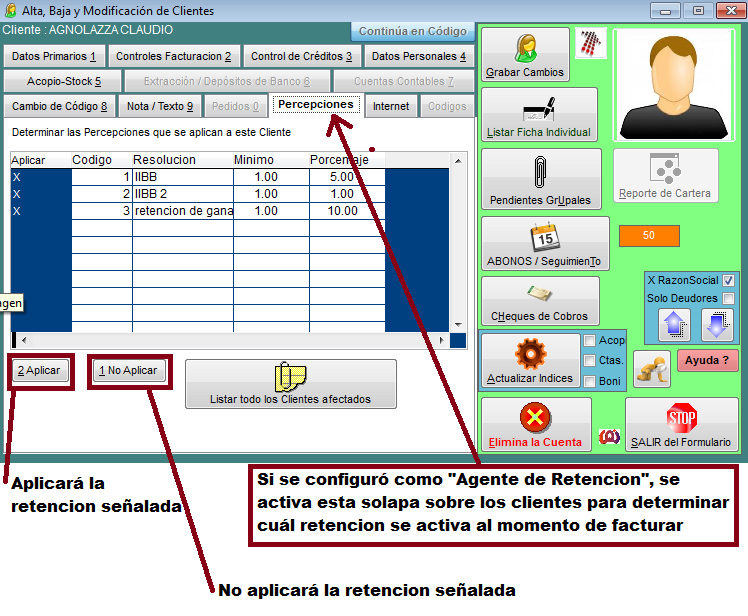The image size is (748, 616).
Task: Click the 1 No Aplicar button
Action: [x=128, y=370]
